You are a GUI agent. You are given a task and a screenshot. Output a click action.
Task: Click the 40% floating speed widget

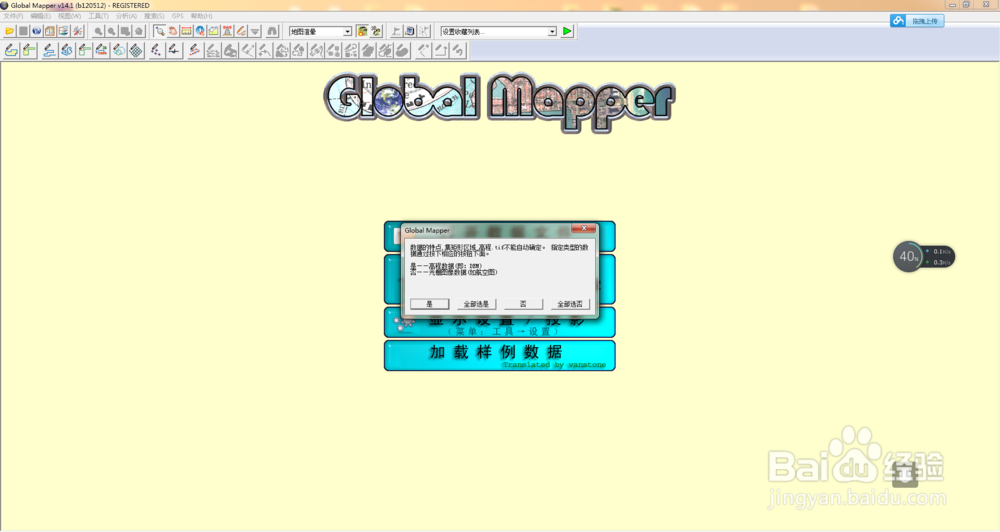[x=923, y=256]
